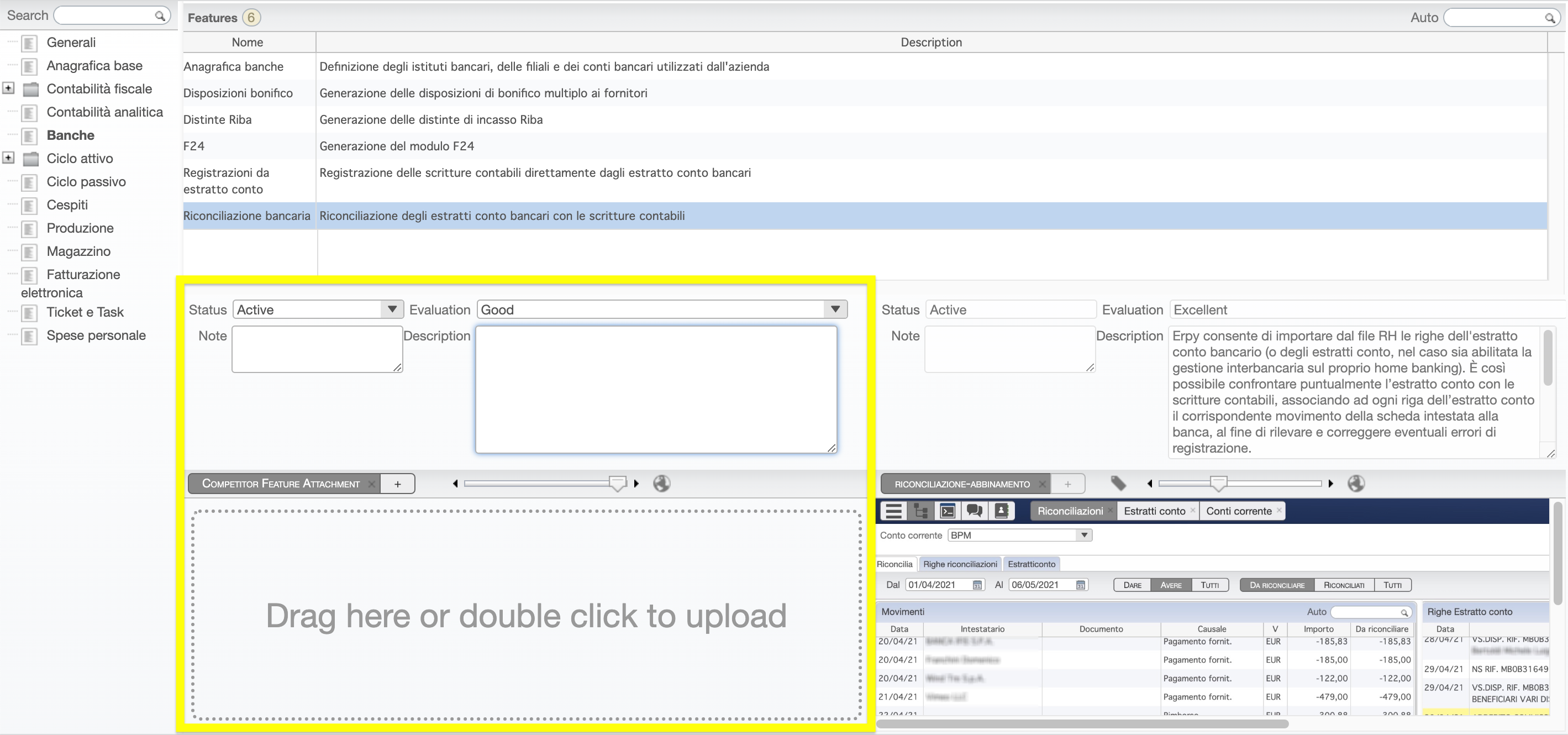Click the hamburger menu icon in dark toolbar

click(893, 511)
